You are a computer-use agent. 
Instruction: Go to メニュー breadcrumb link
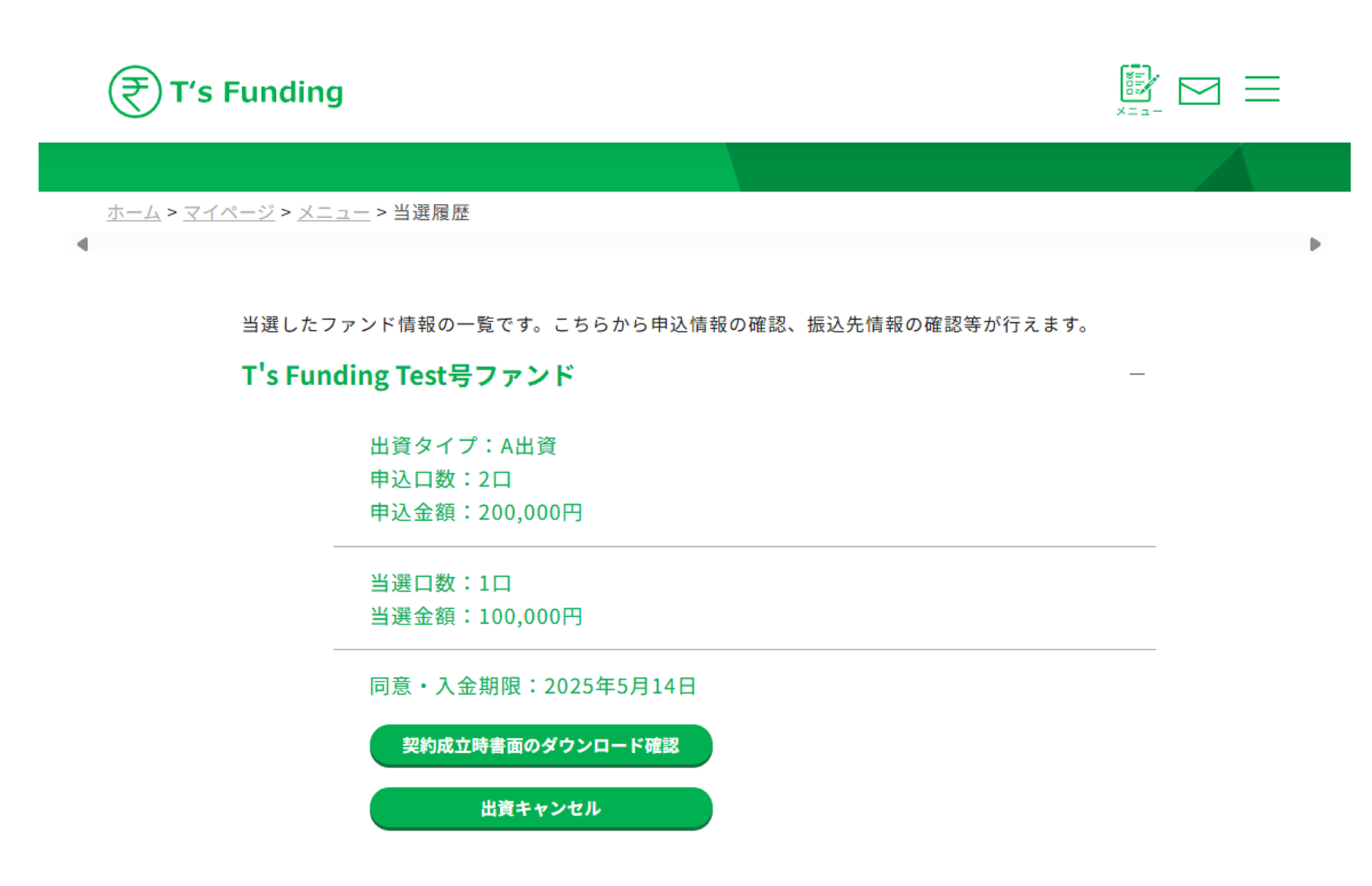point(333,213)
